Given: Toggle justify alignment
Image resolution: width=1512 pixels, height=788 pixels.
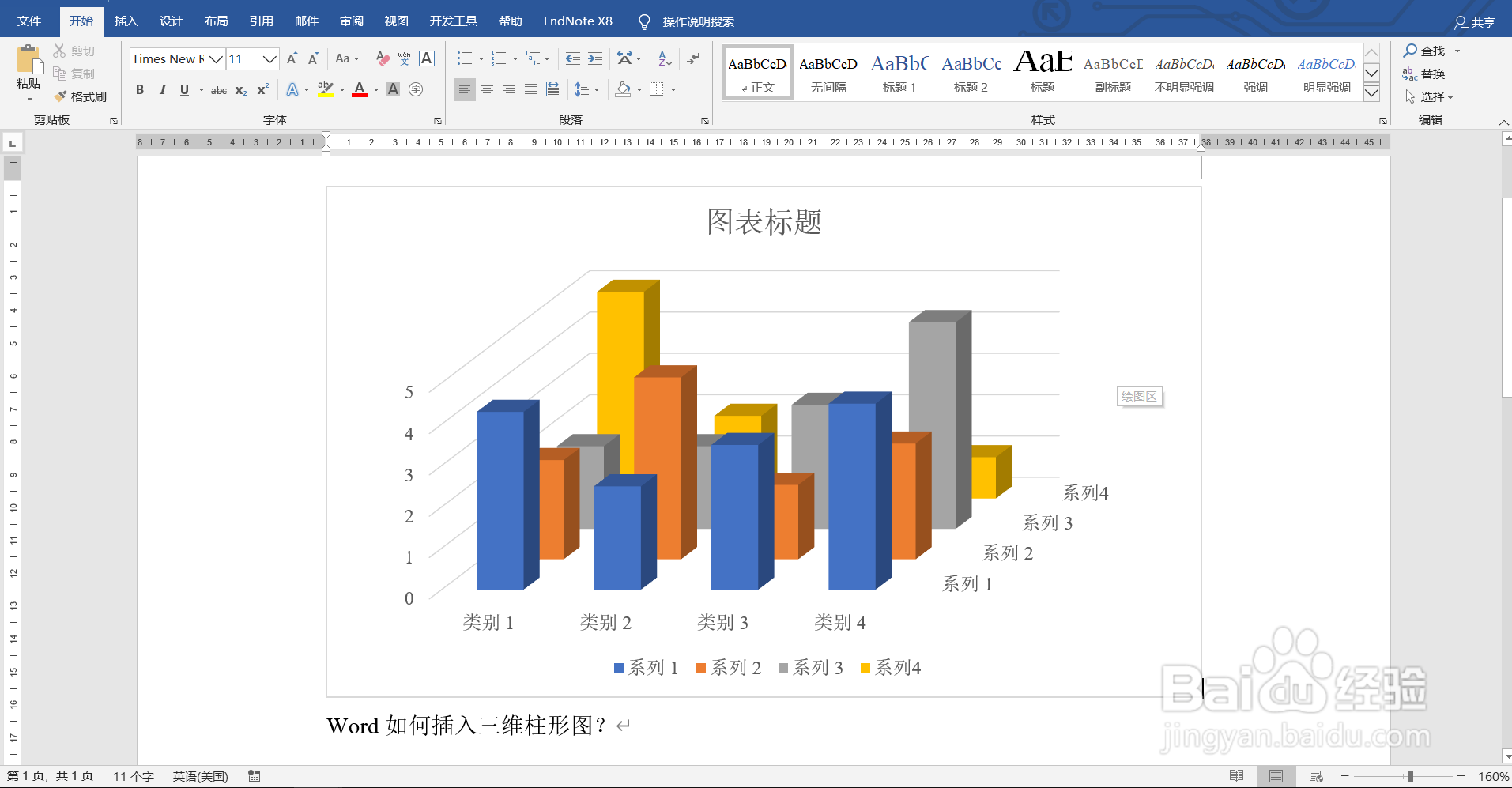Looking at the screenshot, I should coord(531,90).
